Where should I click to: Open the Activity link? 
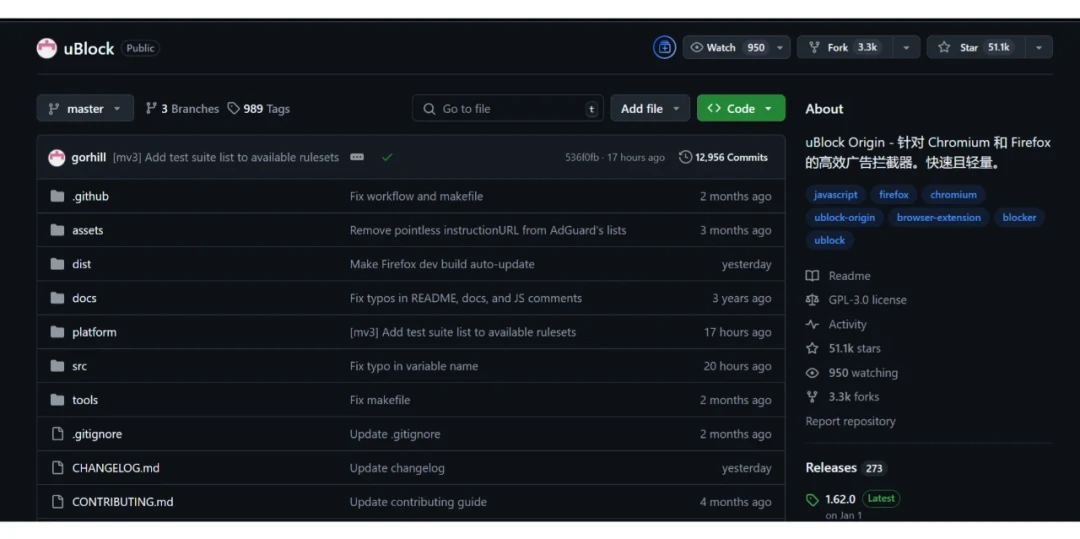pyautogui.click(x=836, y=324)
